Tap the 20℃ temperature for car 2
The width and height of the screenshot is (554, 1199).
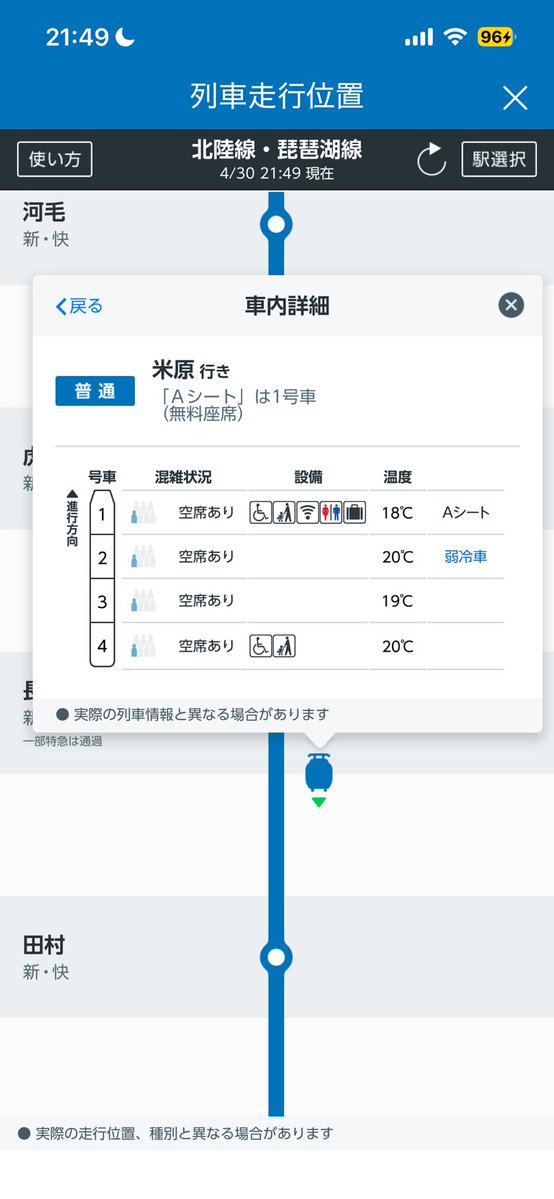pos(398,557)
